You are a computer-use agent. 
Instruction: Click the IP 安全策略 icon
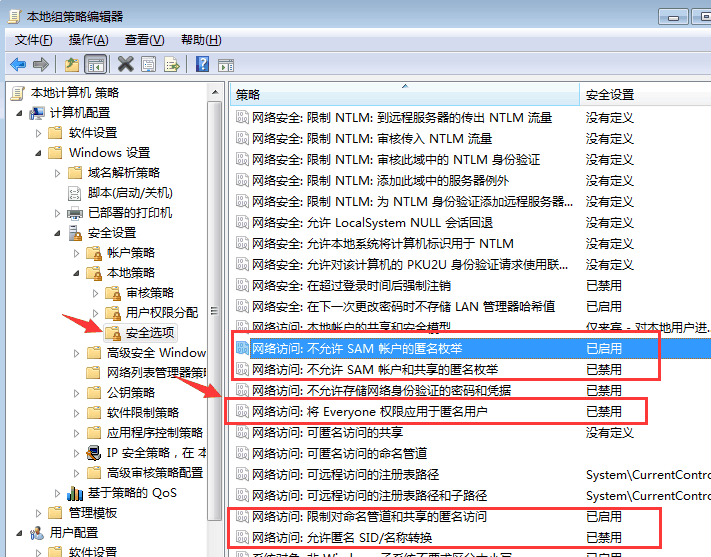tap(94, 453)
